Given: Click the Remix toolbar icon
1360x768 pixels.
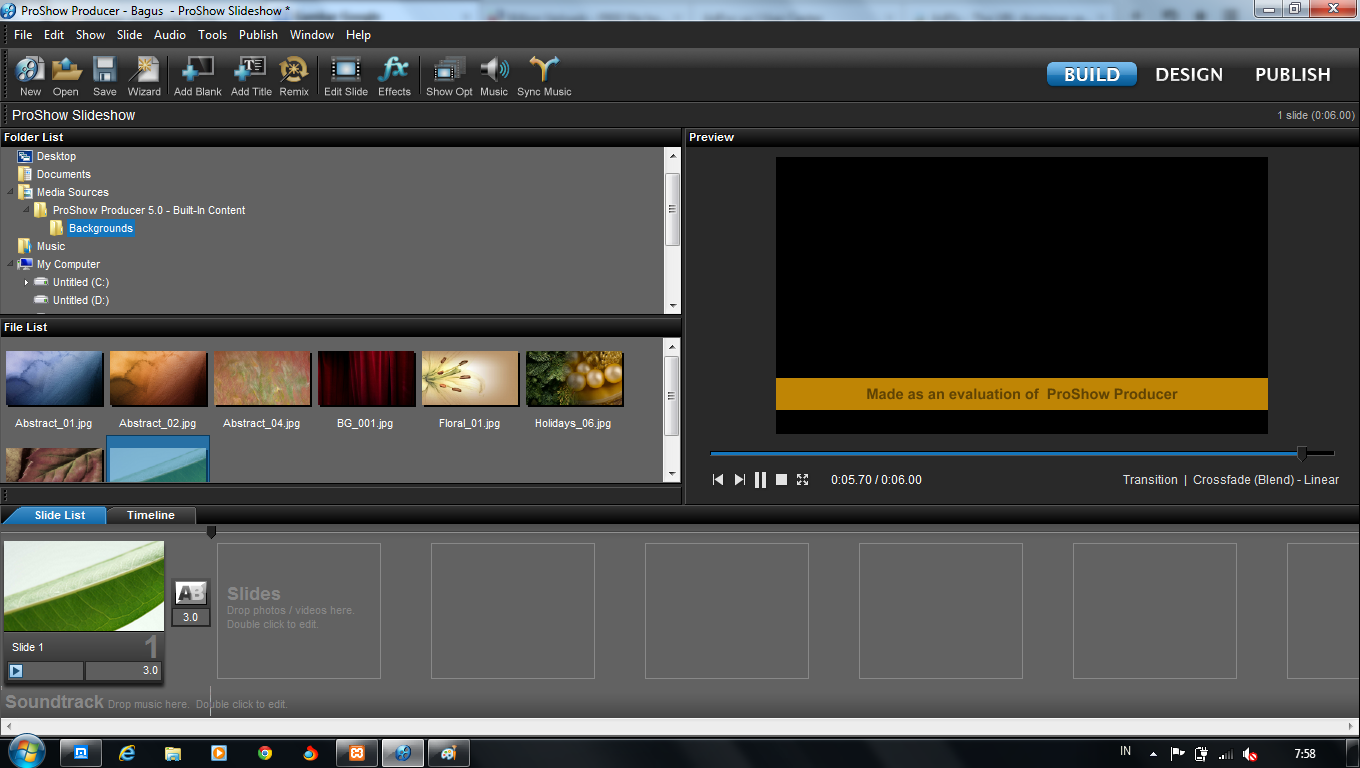Looking at the screenshot, I should pyautogui.click(x=294, y=76).
